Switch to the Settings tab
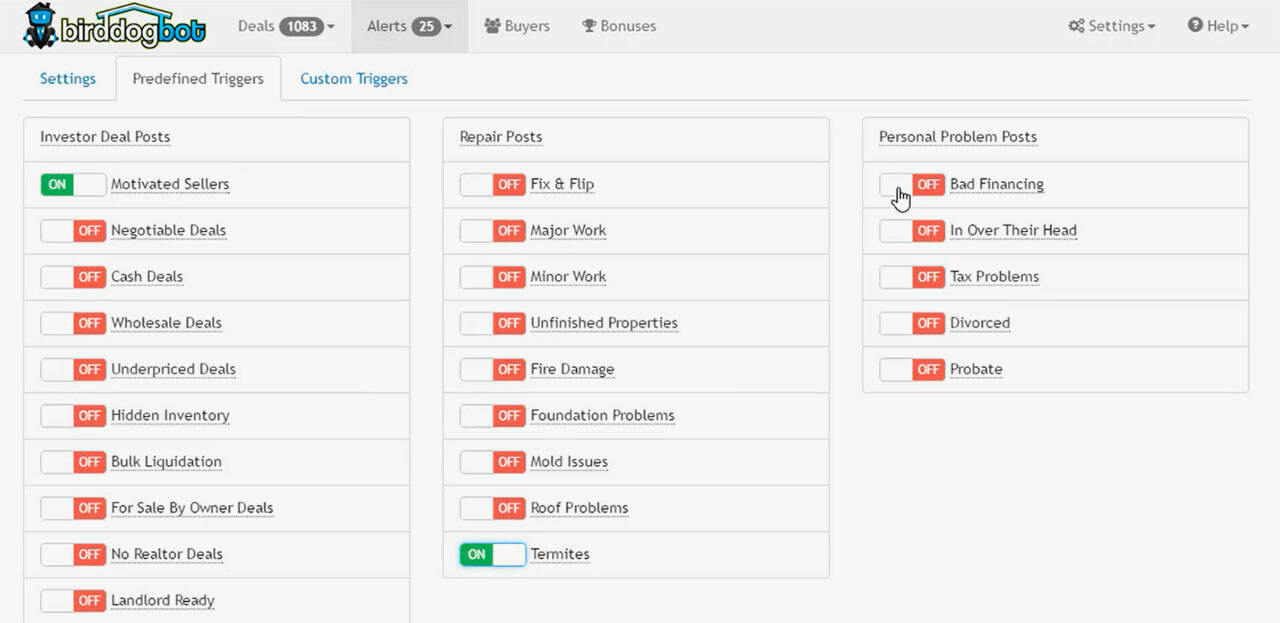The image size is (1280, 623). [x=68, y=78]
